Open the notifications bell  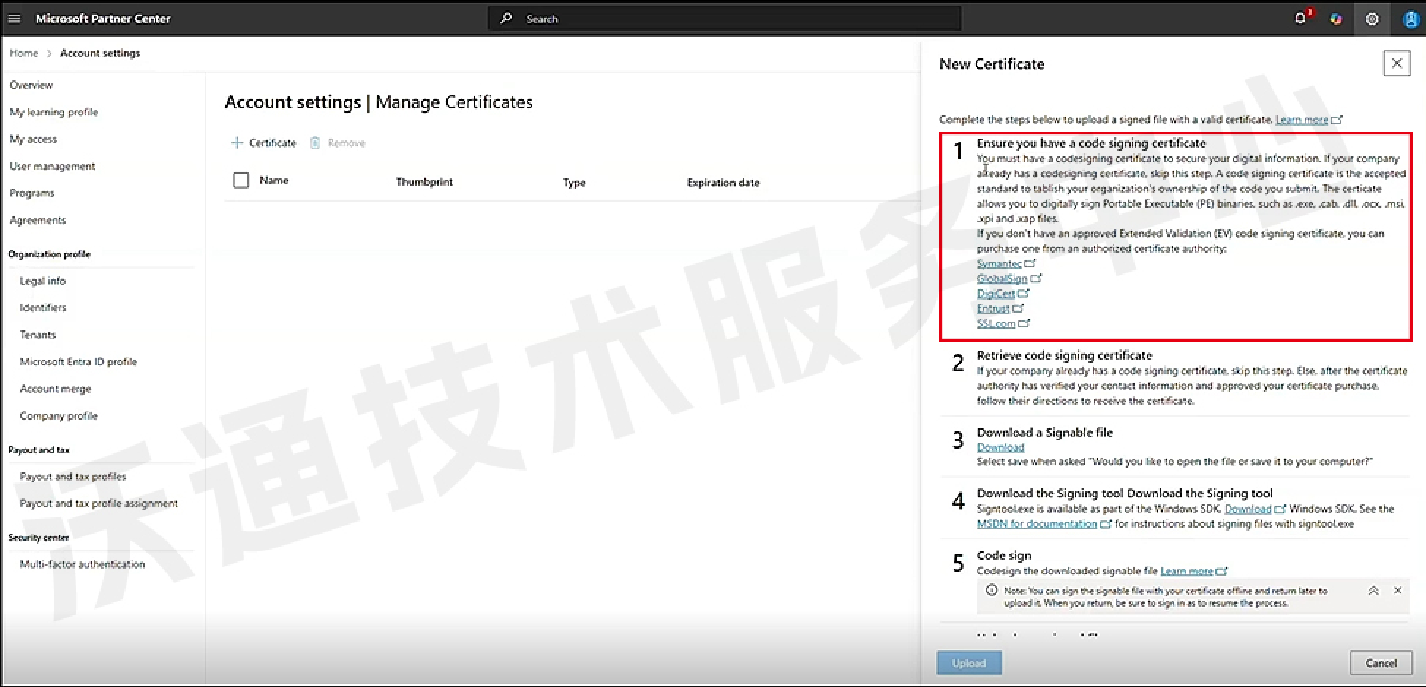pos(1301,19)
